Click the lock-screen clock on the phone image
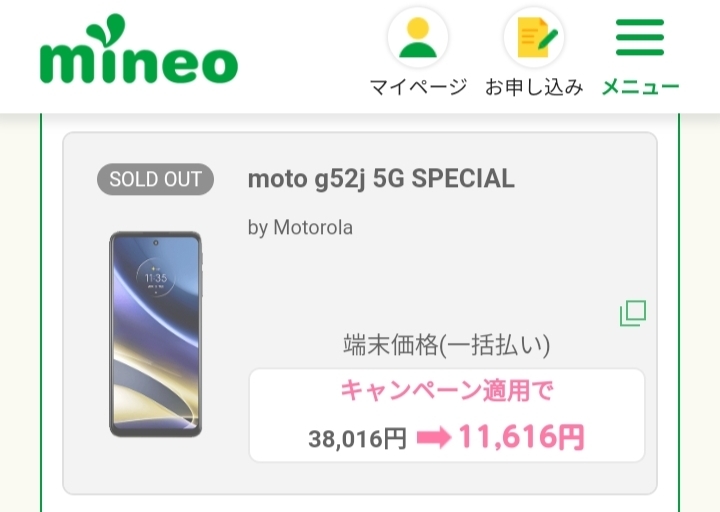The height and width of the screenshot is (512, 720). [155, 277]
